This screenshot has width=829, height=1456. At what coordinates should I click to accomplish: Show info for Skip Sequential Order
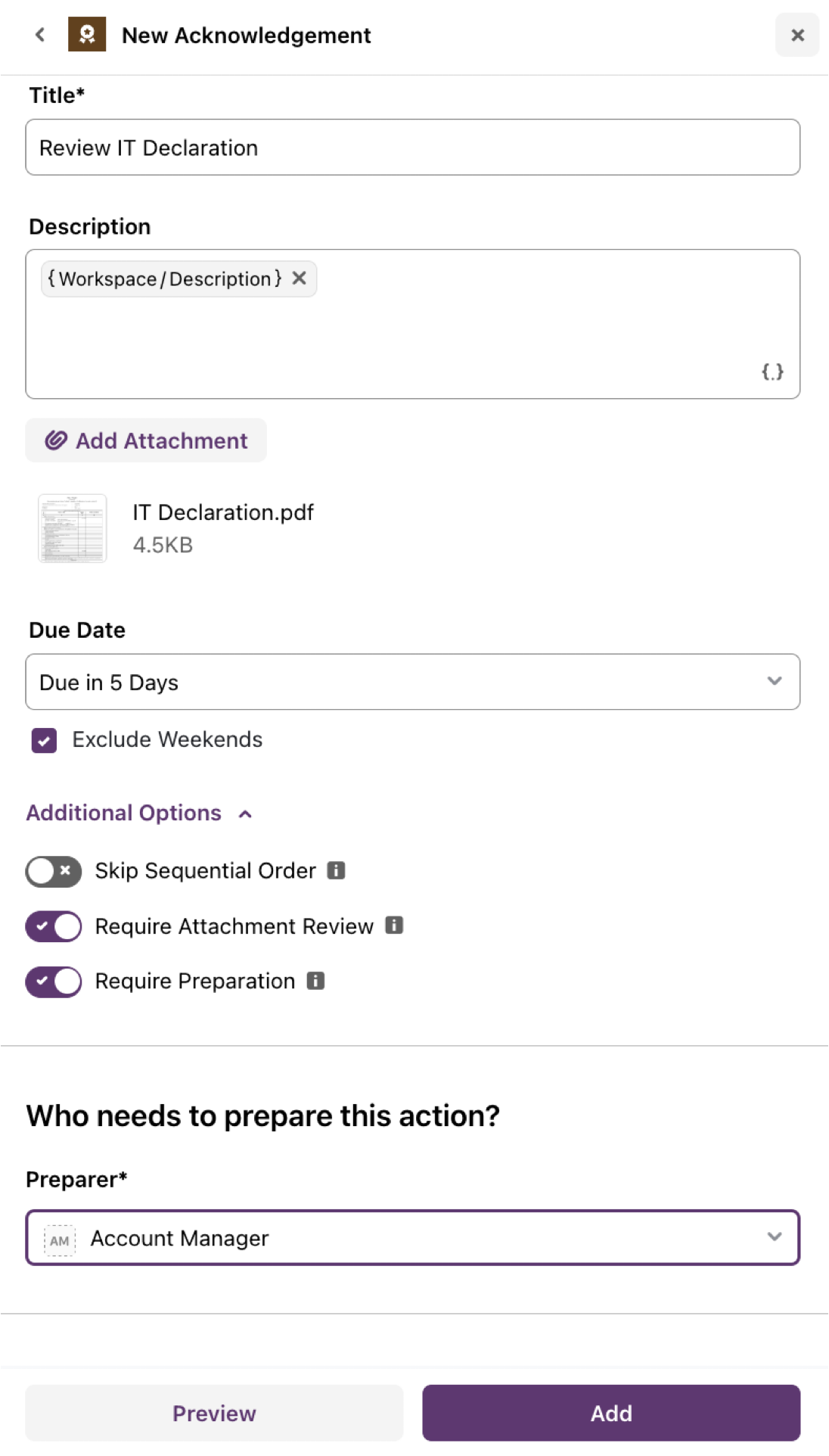coord(336,870)
